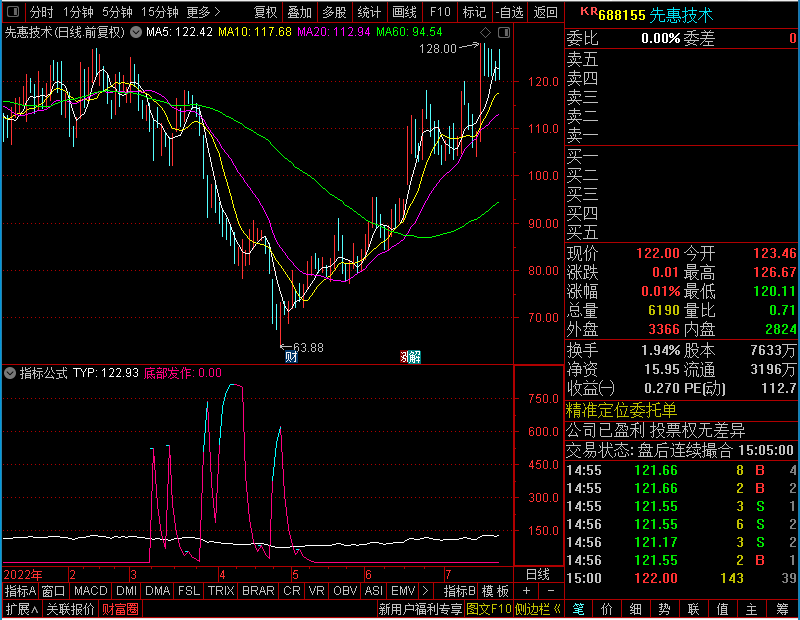The image size is (800, 620).
Task: Click stock code 688155
Action: [x=622, y=15]
